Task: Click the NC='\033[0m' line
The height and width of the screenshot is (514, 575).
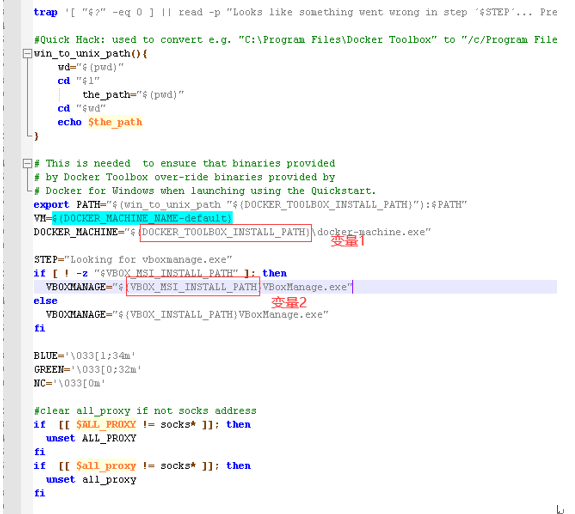Action: (x=70, y=383)
